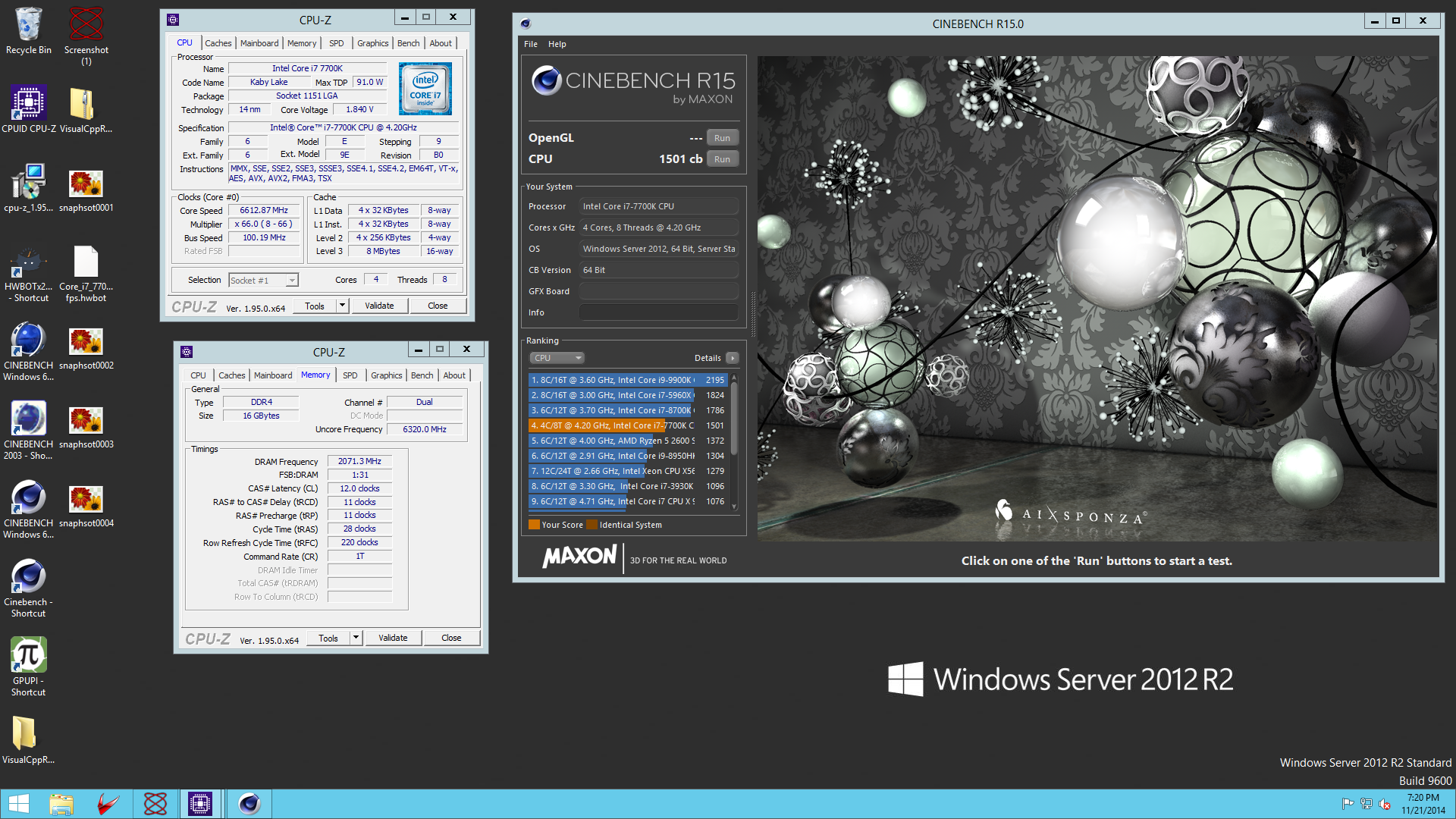Click the red atom taskbar icon
This screenshot has height=819, width=1456.
click(155, 804)
